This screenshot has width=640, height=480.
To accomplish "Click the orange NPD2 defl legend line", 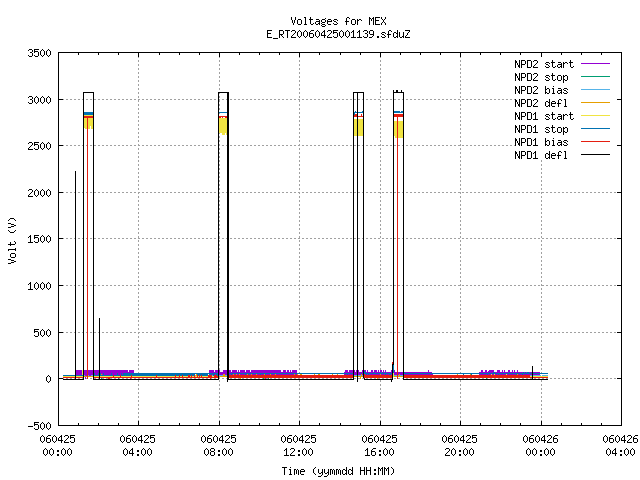I will click(x=595, y=102).
